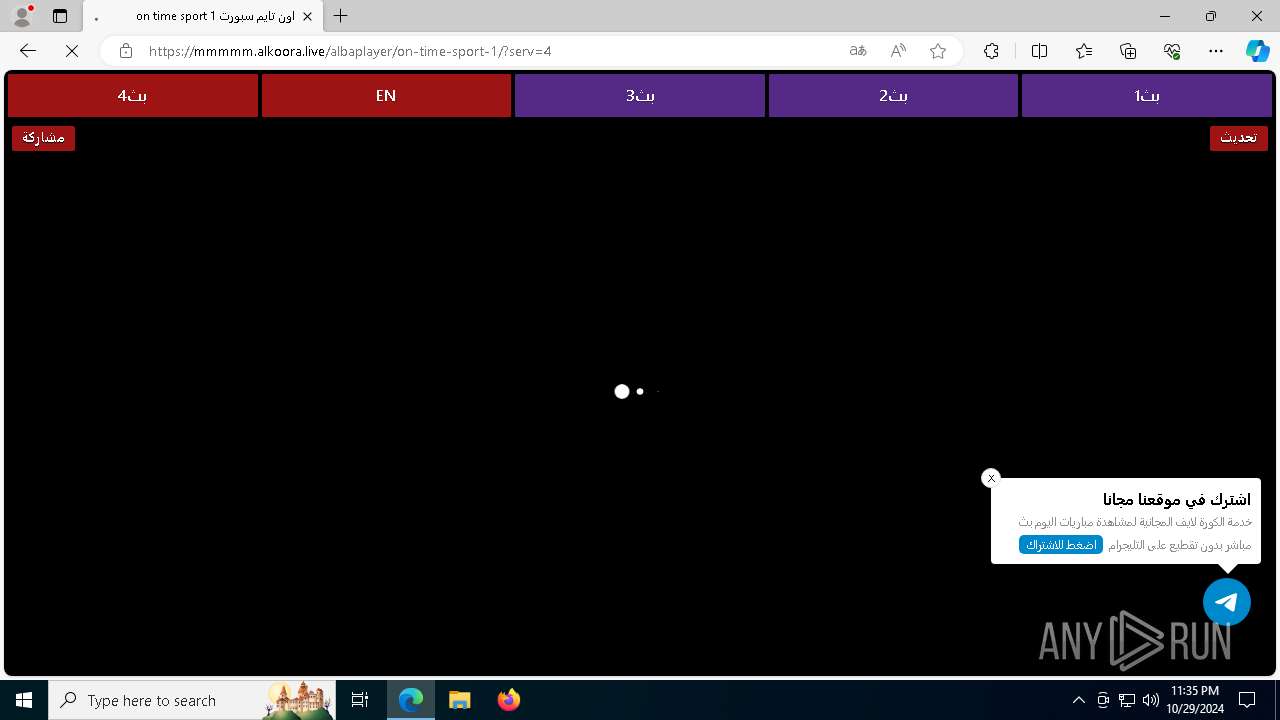Toggle split screen view
Image resolution: width=1280 pixels, height=720 pixels.
[1039, 51]
